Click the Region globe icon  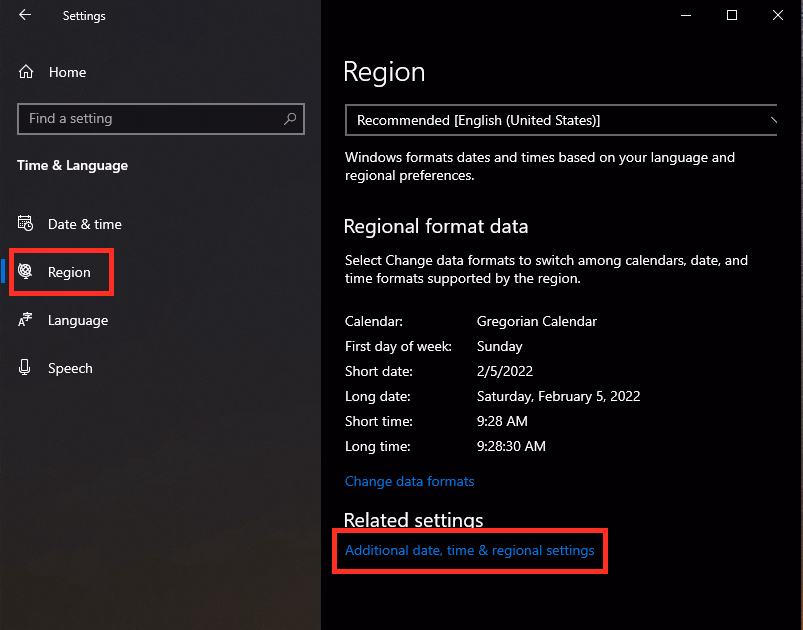click(x=26, y=272)
